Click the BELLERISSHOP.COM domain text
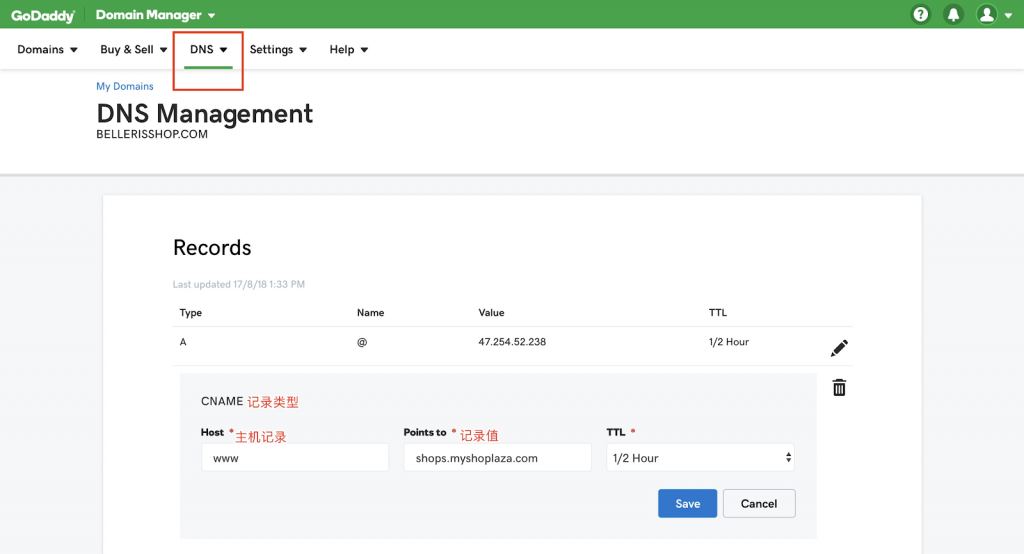1024x554 pixels. tap(152, 134)
